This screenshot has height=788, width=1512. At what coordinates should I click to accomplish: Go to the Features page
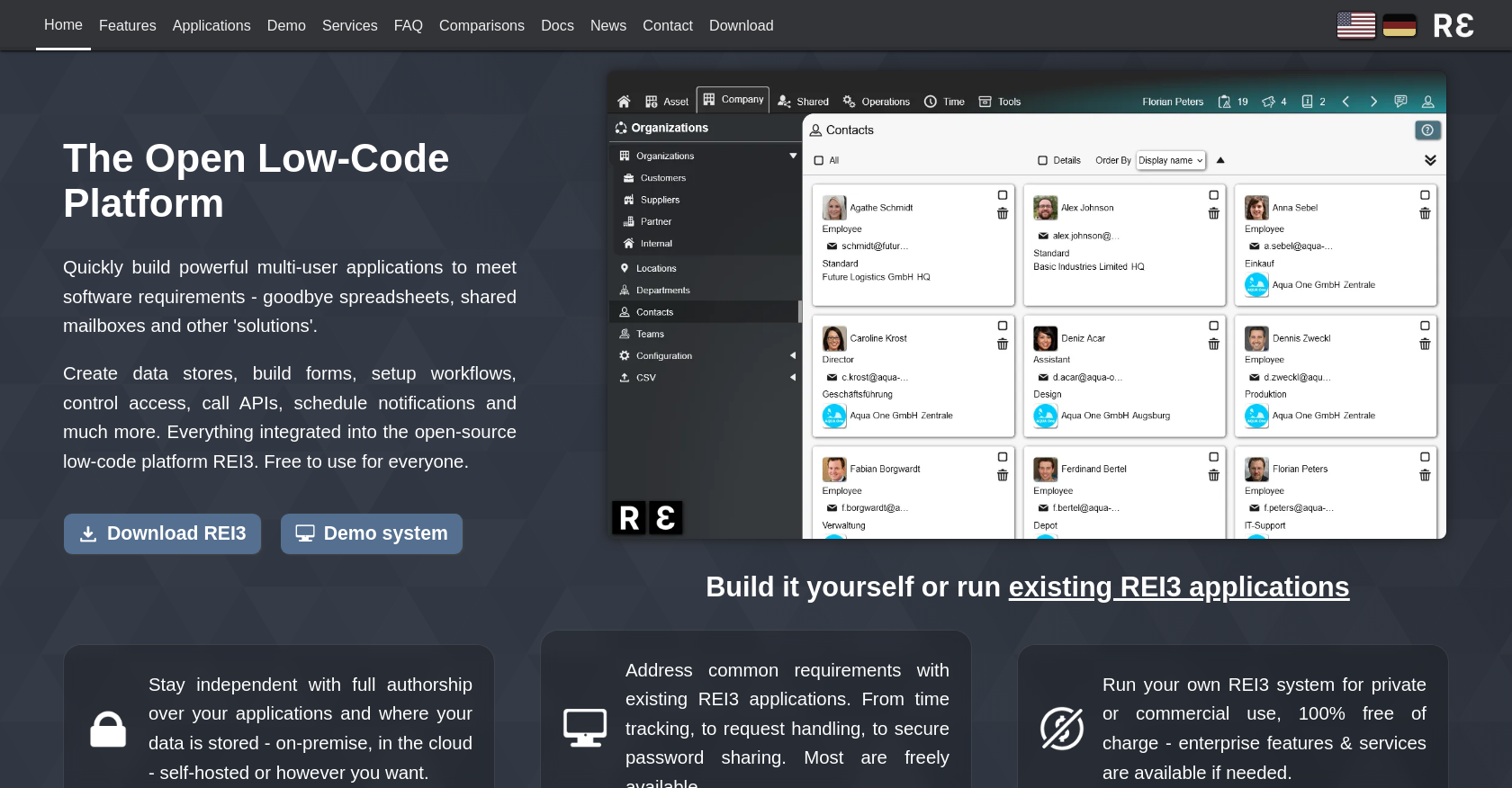tap(128, 25)
